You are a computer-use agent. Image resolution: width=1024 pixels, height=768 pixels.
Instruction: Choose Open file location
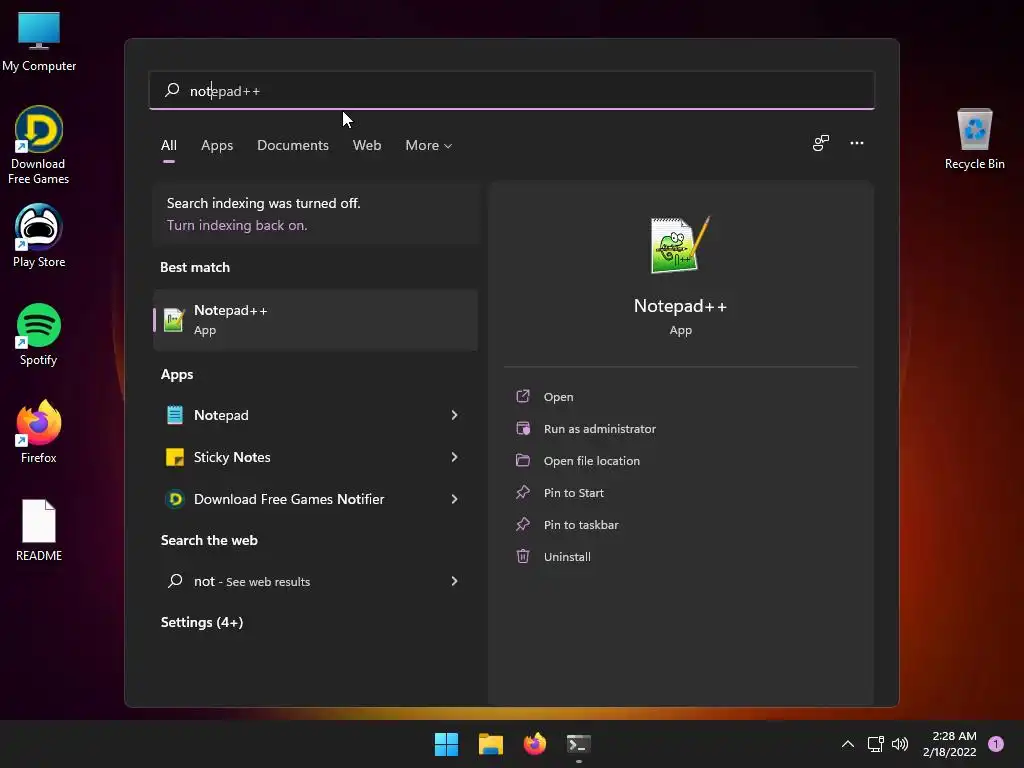pyautogui.click(x=592, y=460)
